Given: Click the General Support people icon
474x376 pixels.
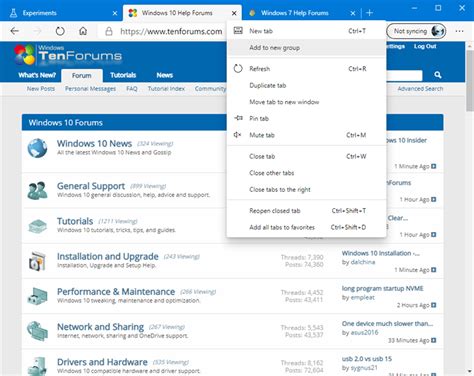Looking at the screenshot, I should point(37,191).
